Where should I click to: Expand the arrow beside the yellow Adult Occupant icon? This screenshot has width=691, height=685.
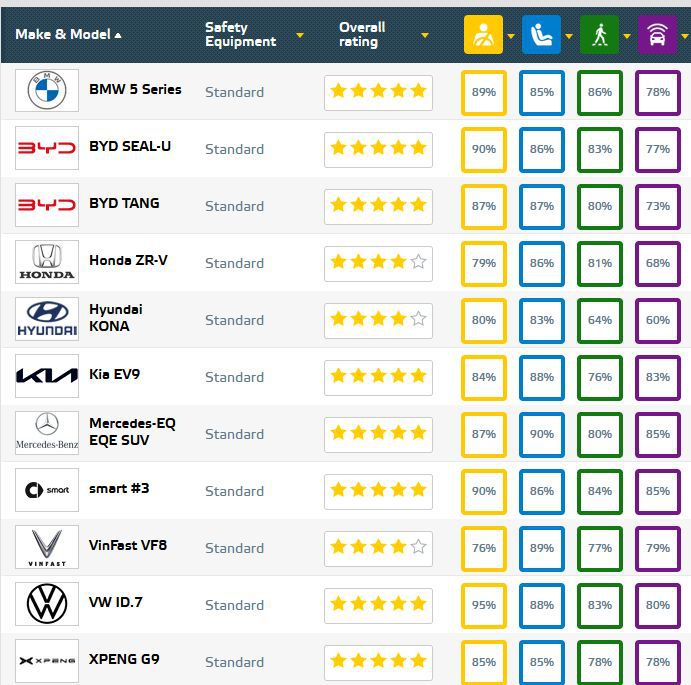click(x=511, y=36)
